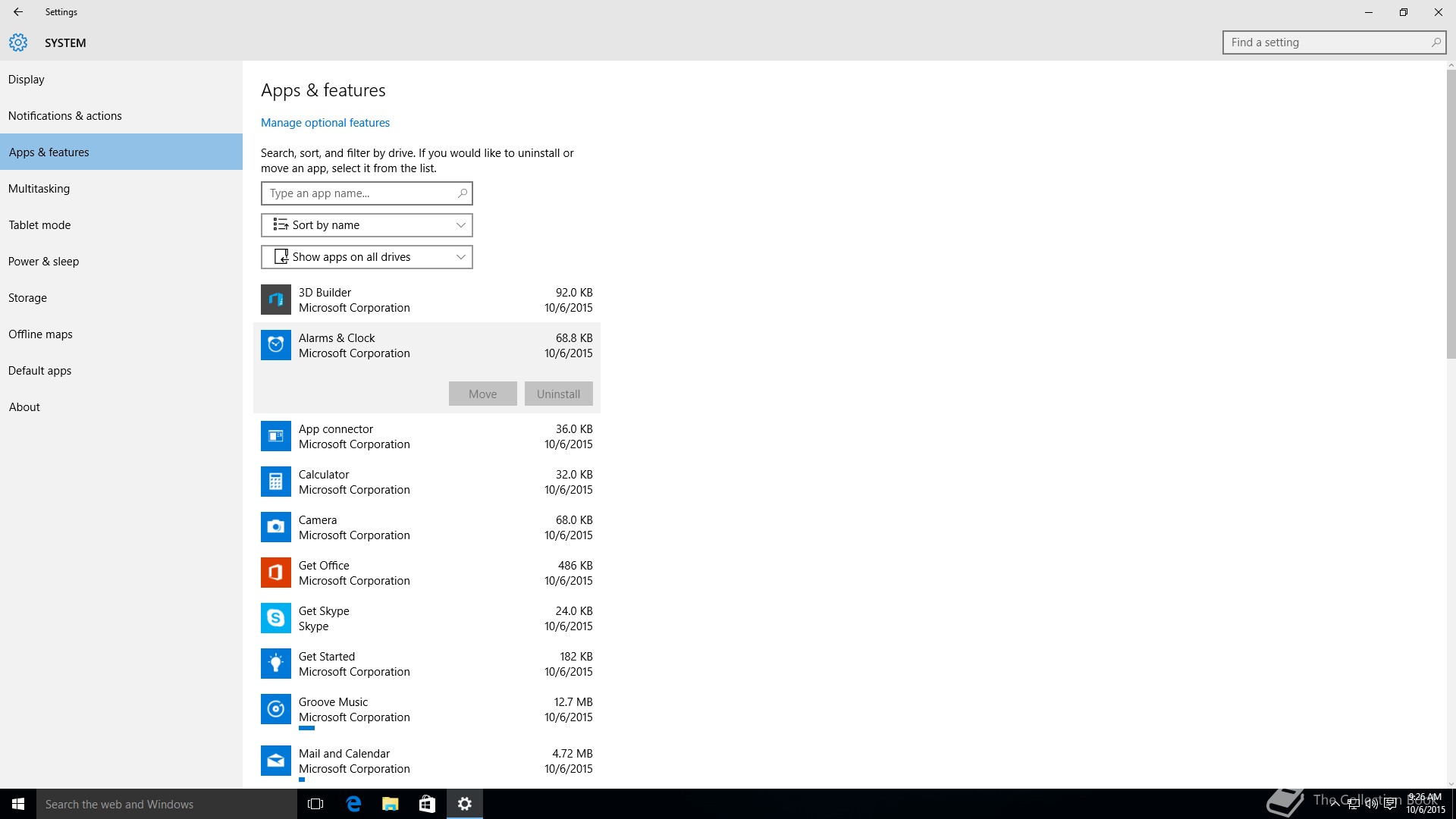Click the 3D Builder app icon
1456x819 pixels.
pos(276,300)
